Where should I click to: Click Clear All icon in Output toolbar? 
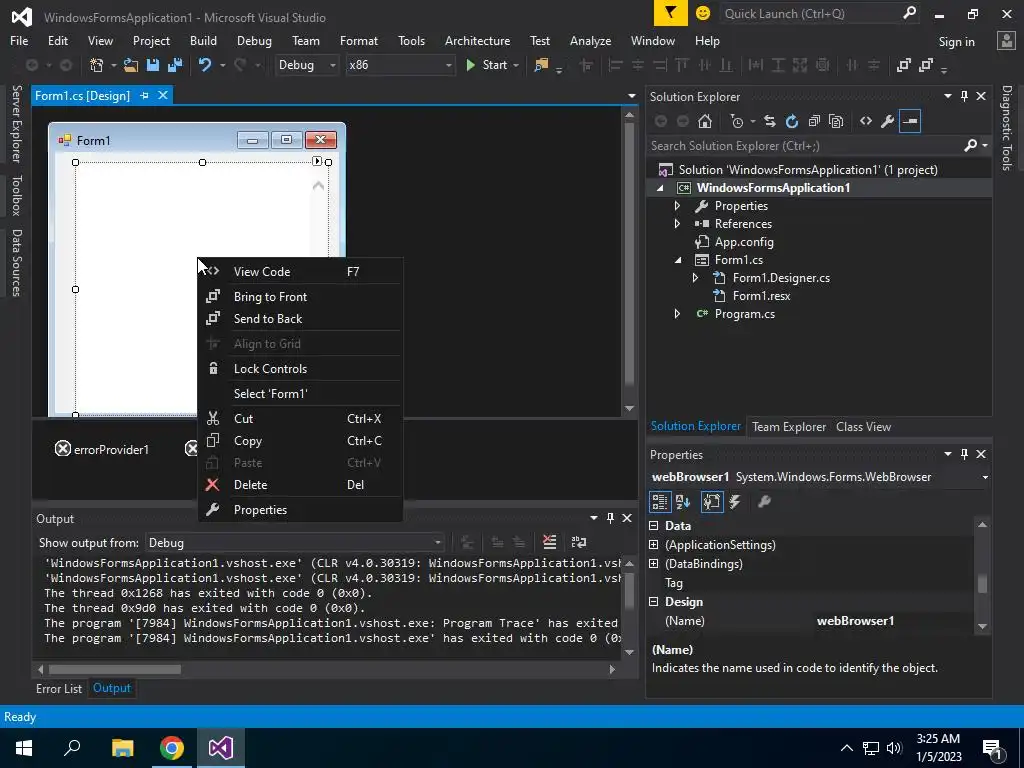(x=549, y=542)
